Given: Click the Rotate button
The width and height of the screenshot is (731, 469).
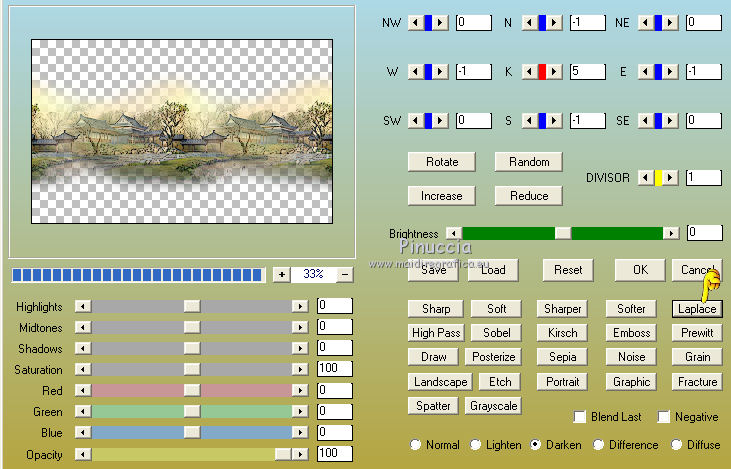Looking at the screenshot, I should [x=442, y=162].
